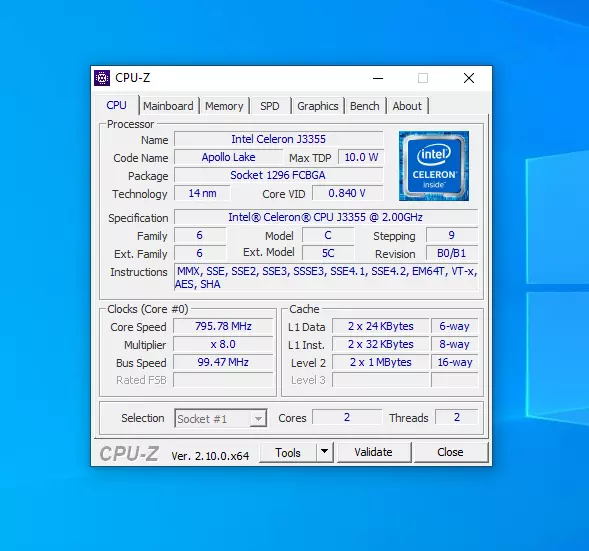Show the About tab

point(407,106)
